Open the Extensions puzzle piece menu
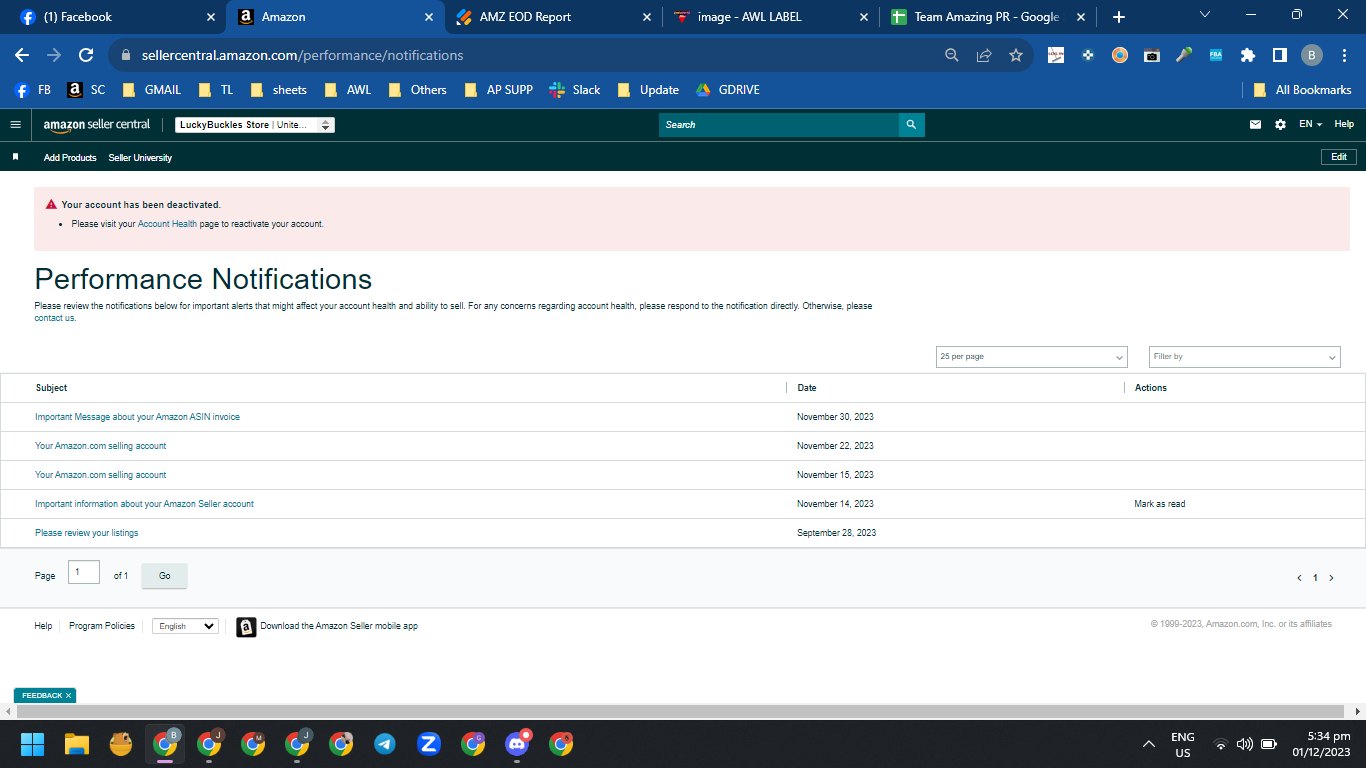Screen dimensions: 1366x768 [1248, 55]
